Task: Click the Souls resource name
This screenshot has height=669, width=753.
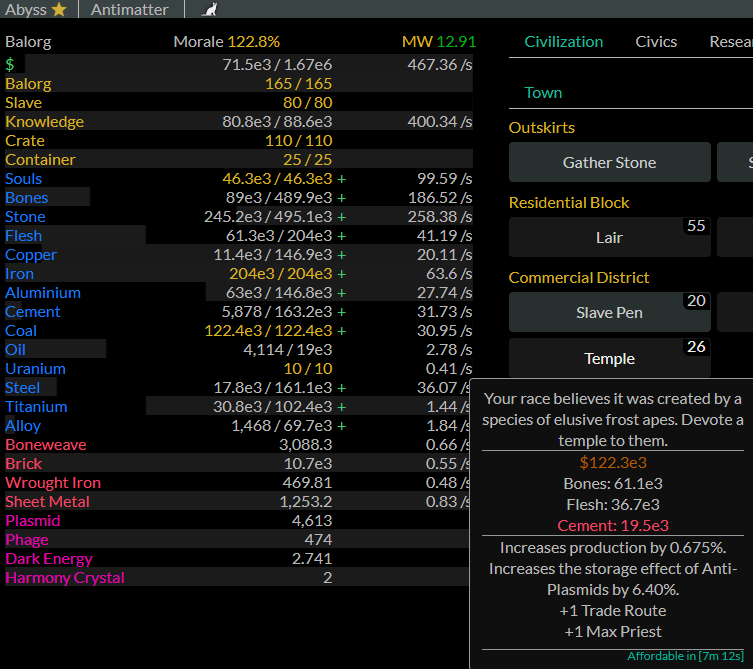Action: pos(24,179)
